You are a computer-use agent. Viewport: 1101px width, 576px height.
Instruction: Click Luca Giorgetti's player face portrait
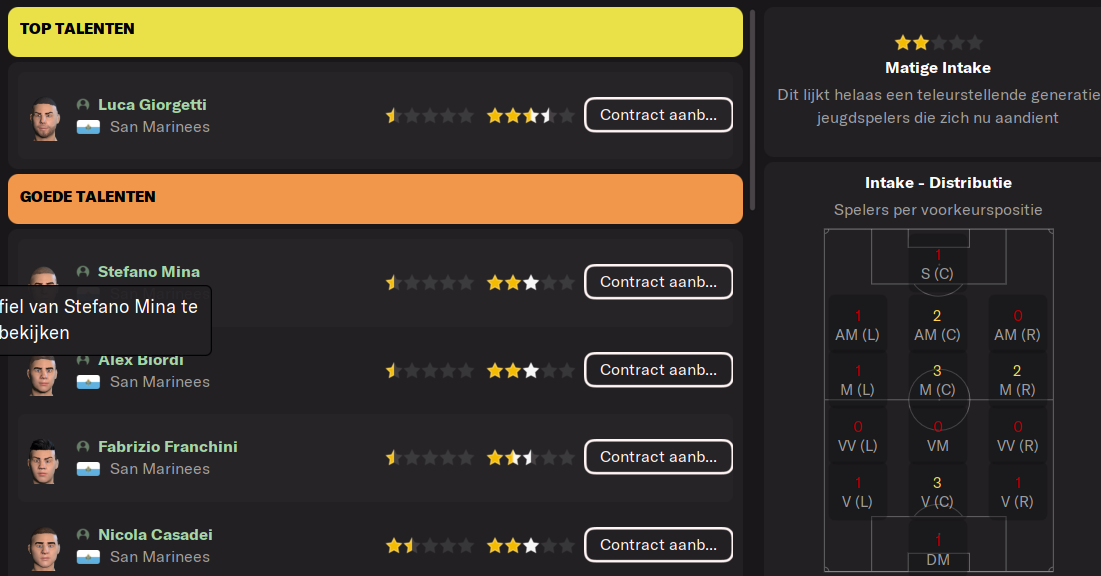(44, 119)
